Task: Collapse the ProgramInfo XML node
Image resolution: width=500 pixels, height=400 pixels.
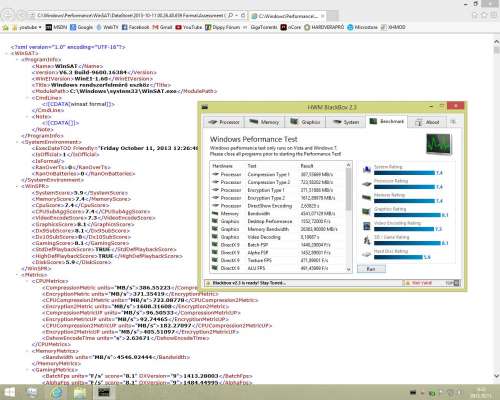Action: [17, 60]
